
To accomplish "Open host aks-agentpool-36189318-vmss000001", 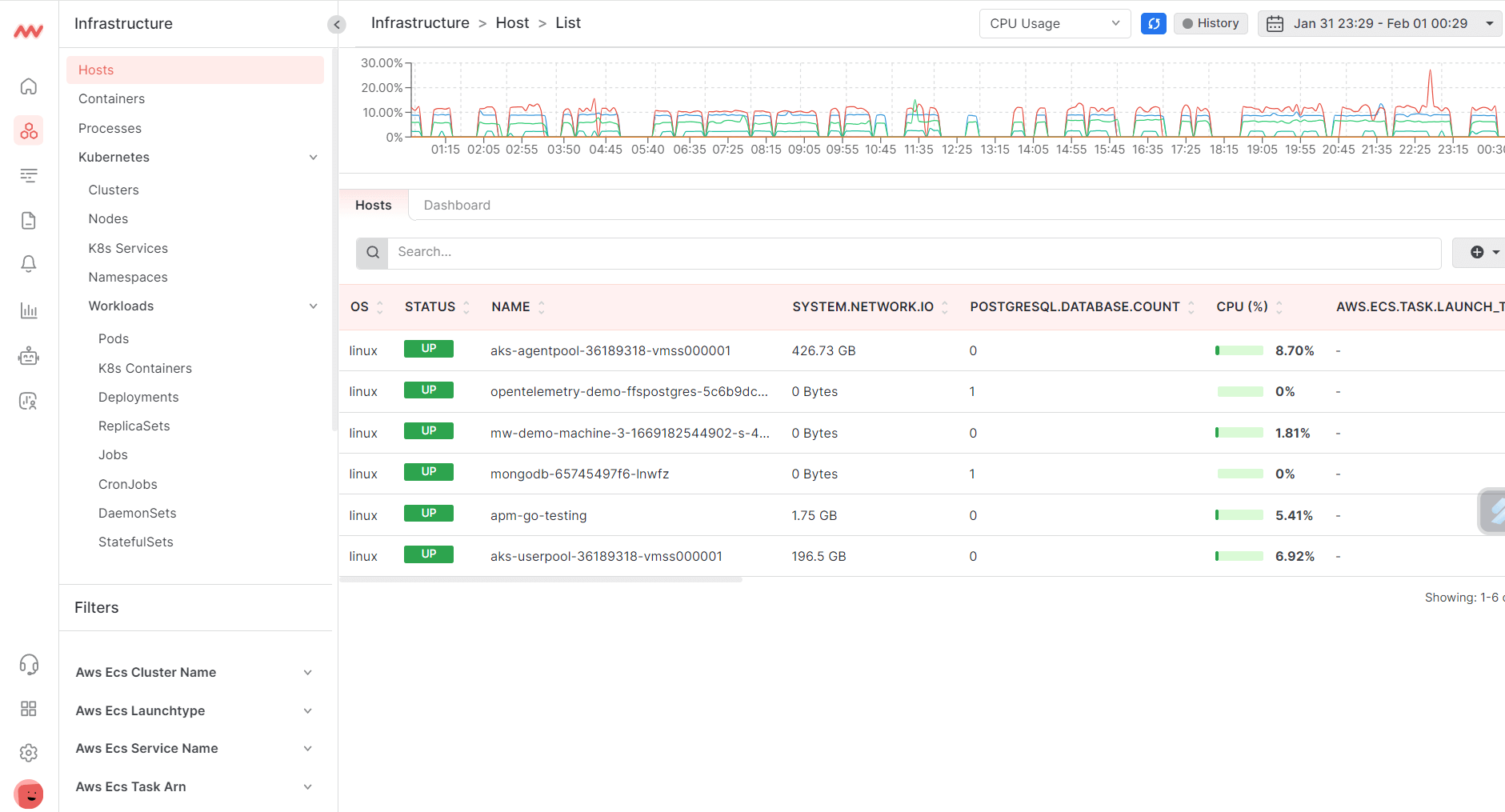I will pos(610,350).
